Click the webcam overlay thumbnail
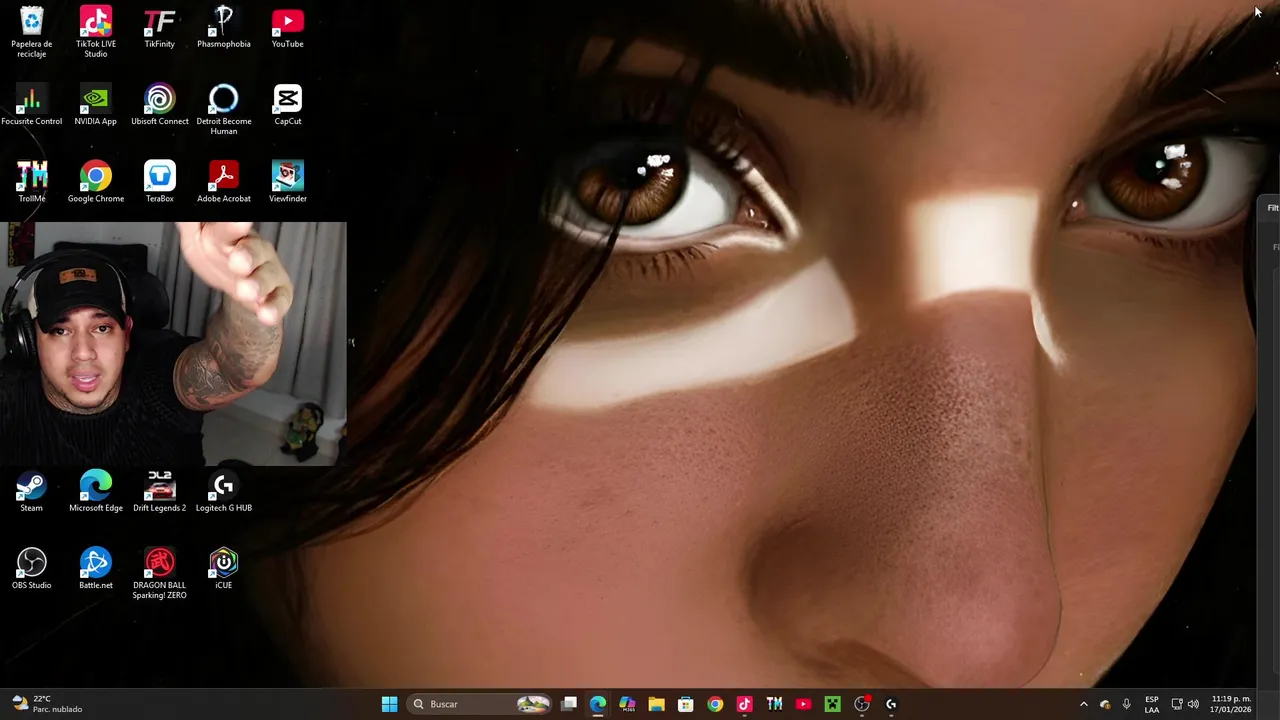 click(173, 343)
